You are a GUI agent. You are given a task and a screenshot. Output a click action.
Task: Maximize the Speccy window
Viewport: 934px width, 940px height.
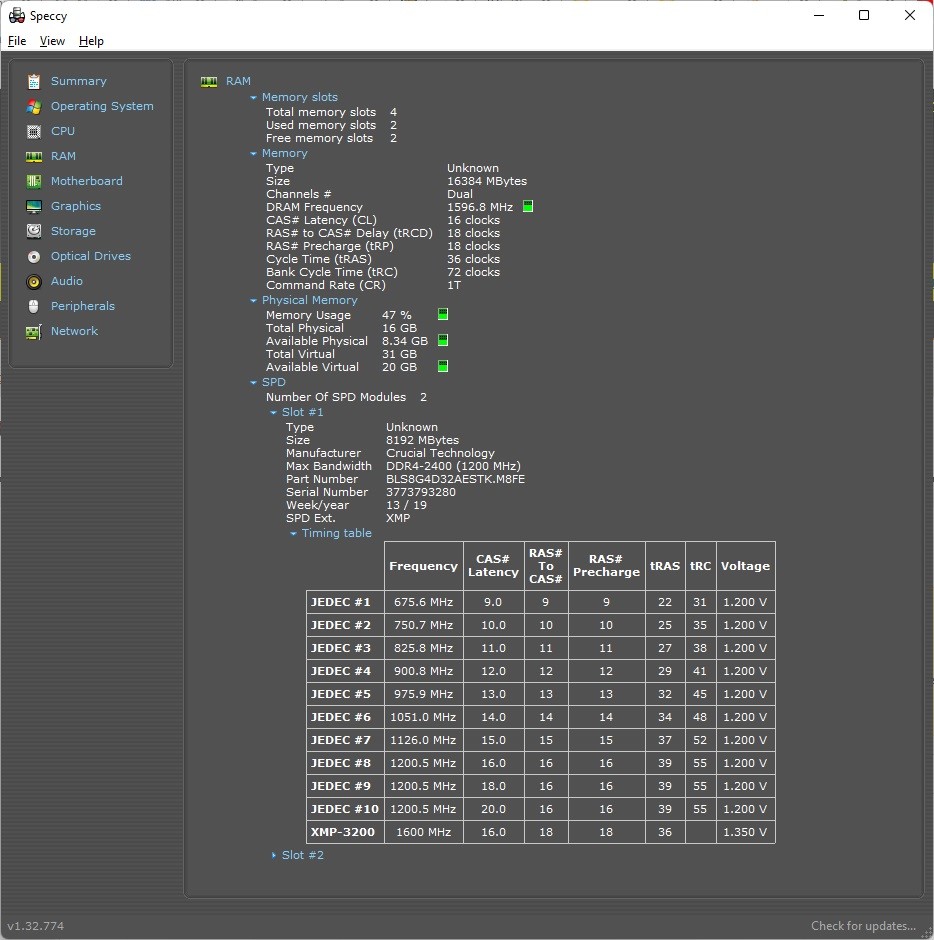864,15
